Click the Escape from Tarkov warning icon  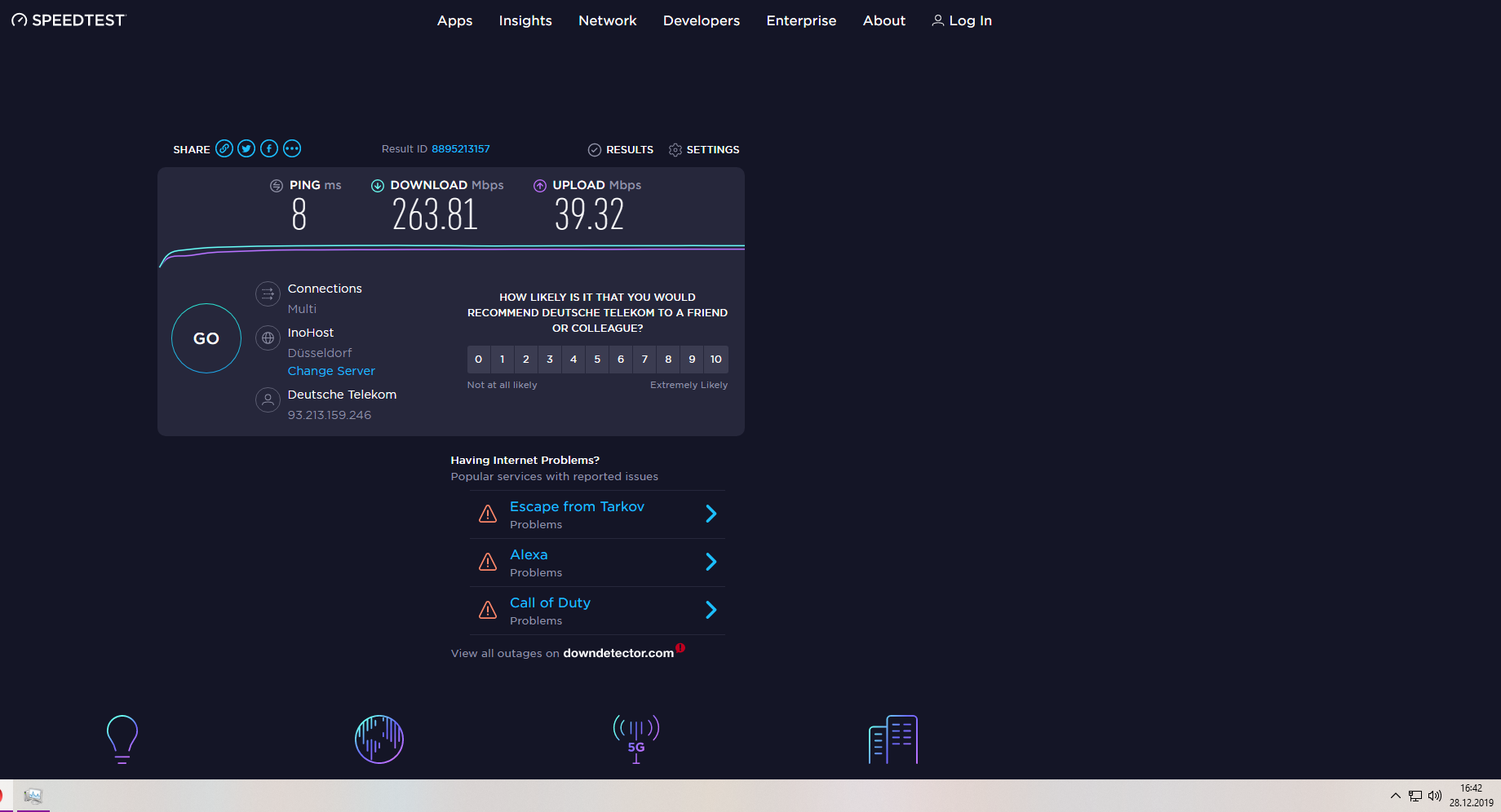488,514
